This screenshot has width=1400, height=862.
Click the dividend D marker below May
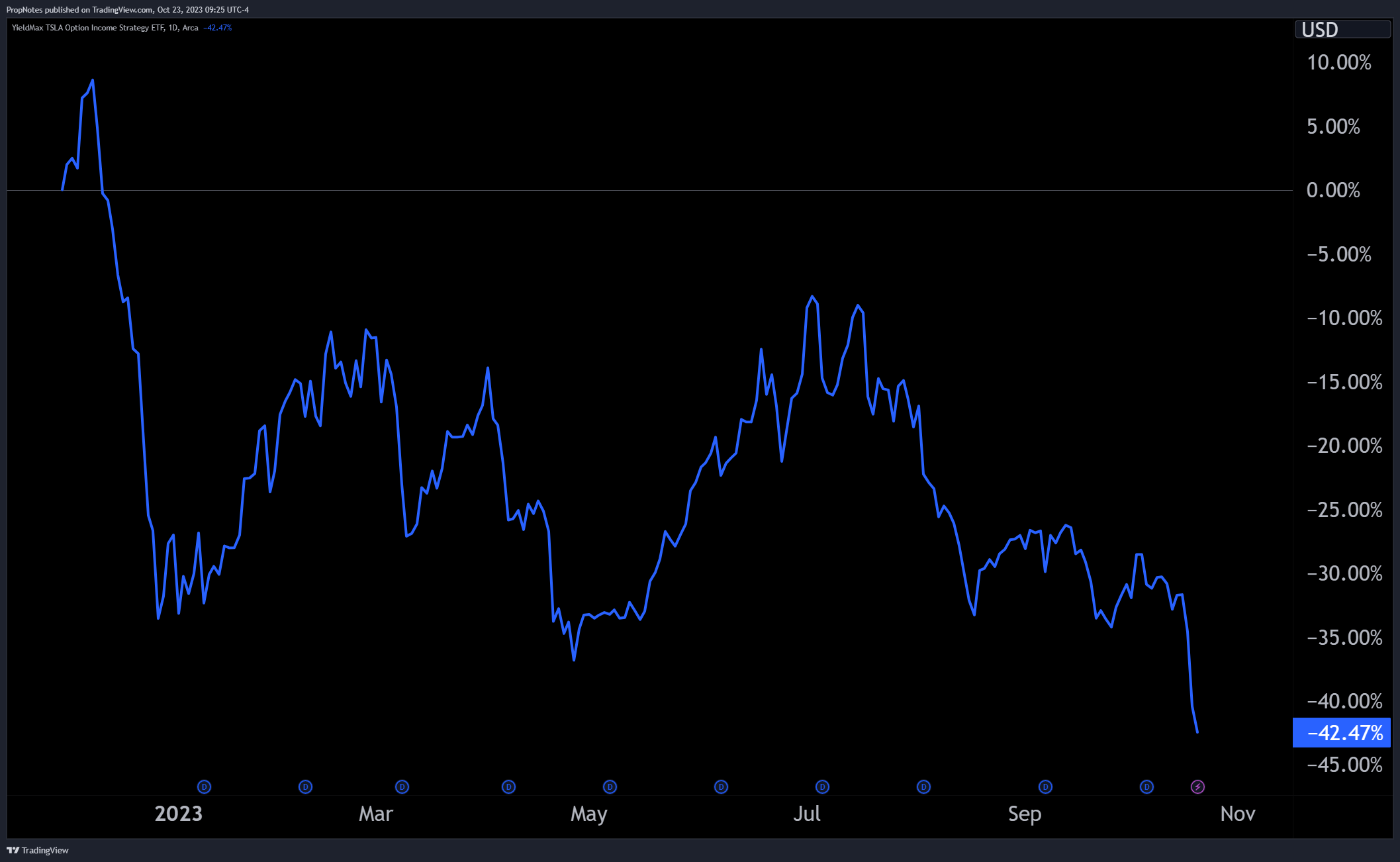(x=610, y=787)
